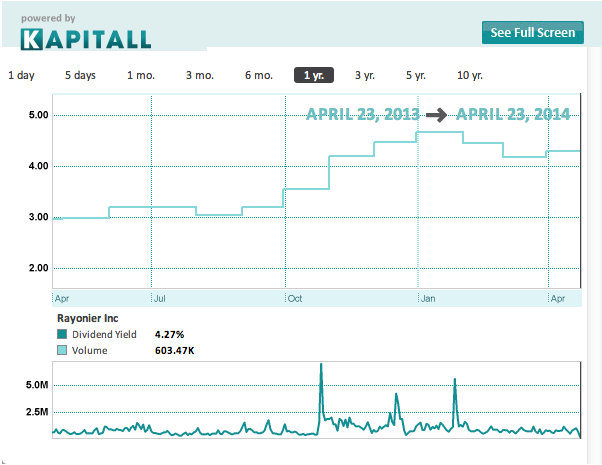
Task: Click the Oct marker on the time axis
Action: tap(295, 298)
